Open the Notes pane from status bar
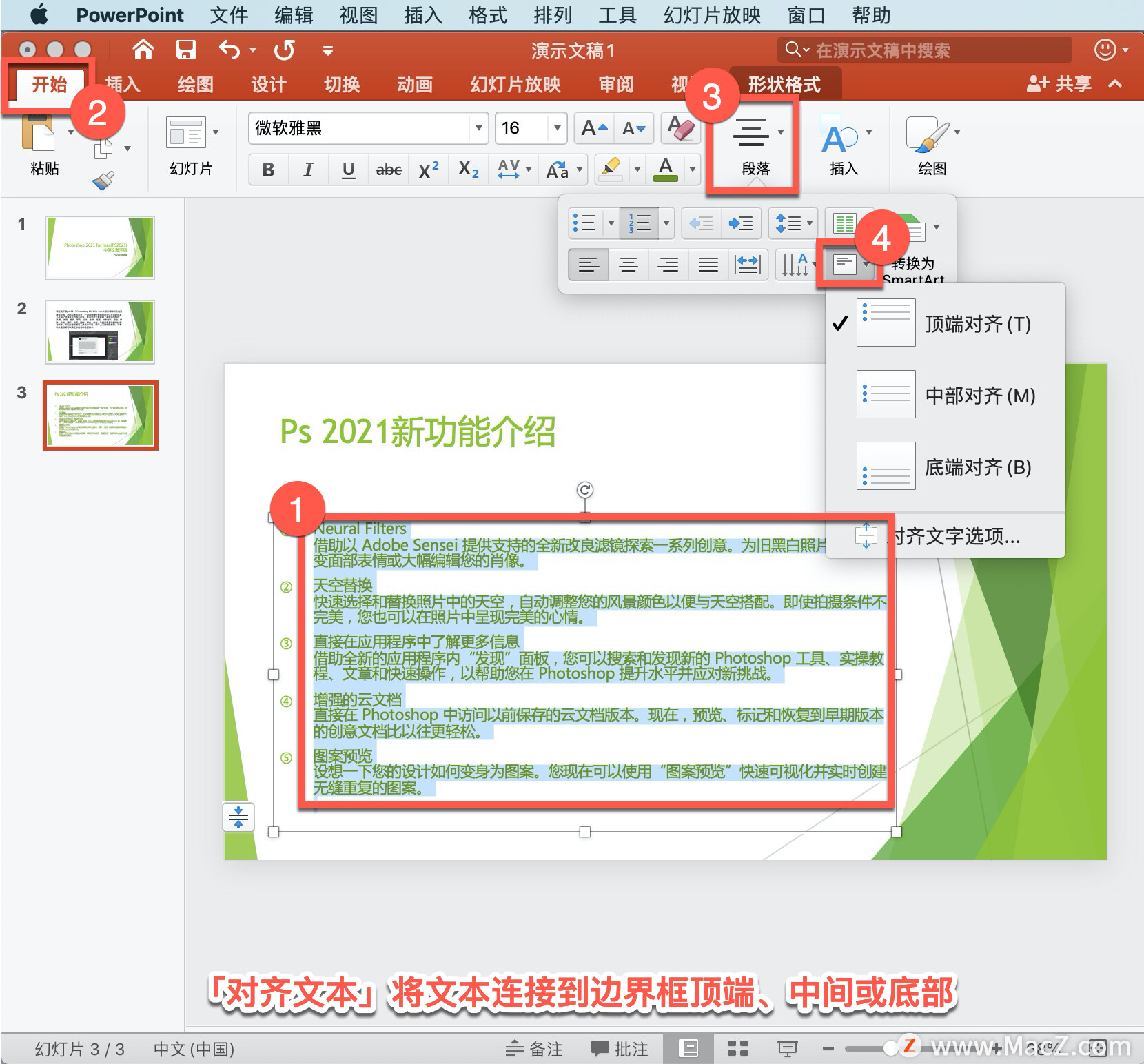The image size is (1144, 1064). pyautogui.click(x=534, y=1049)
